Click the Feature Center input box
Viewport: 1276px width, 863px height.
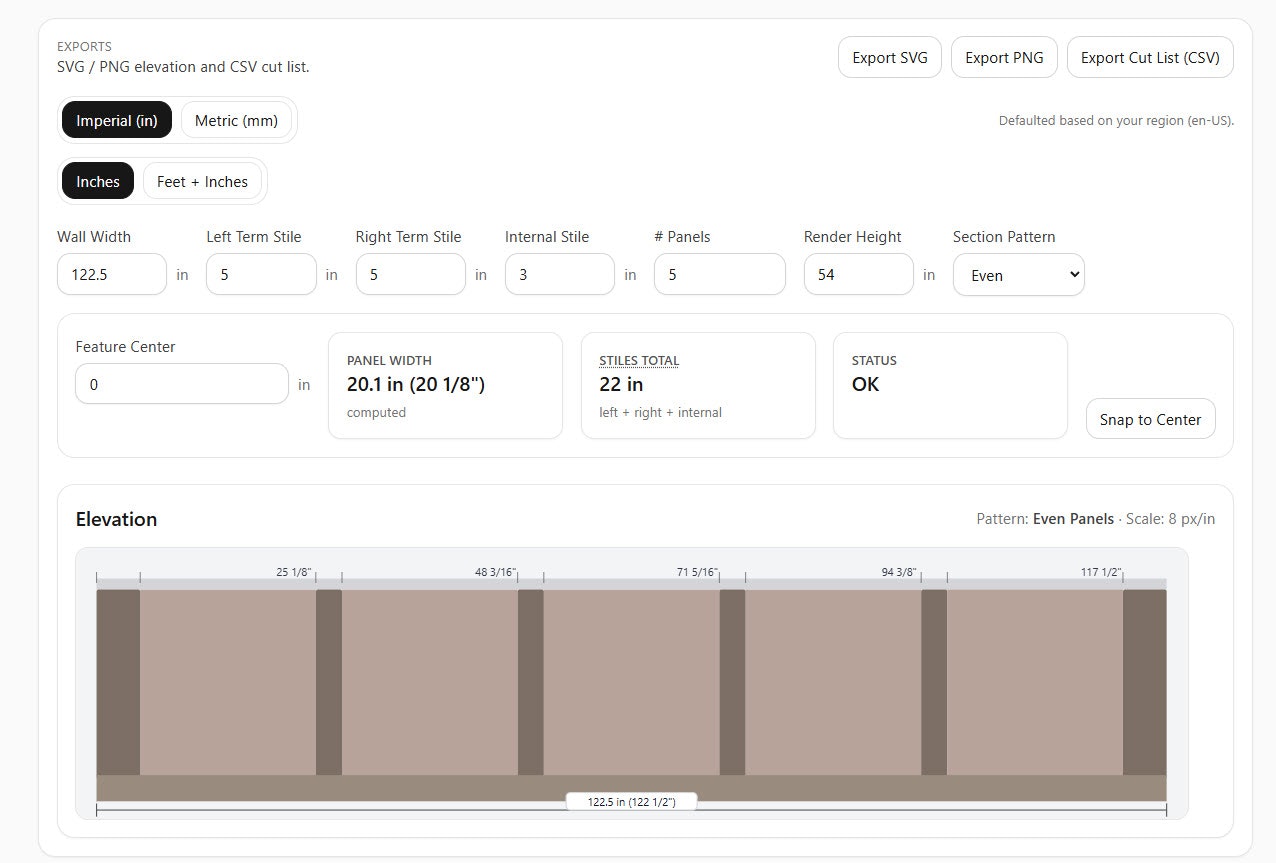pyautogui.click(x=181, y=383)
